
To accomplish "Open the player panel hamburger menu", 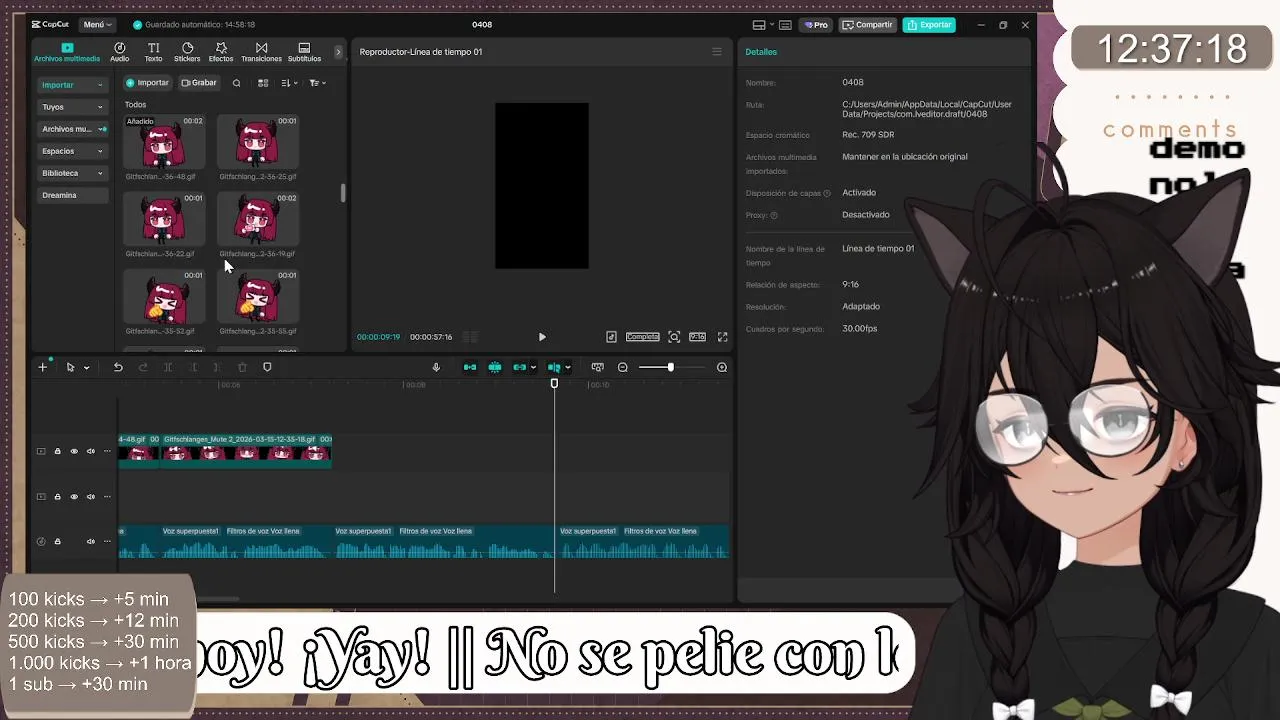I will click(716, 52).
